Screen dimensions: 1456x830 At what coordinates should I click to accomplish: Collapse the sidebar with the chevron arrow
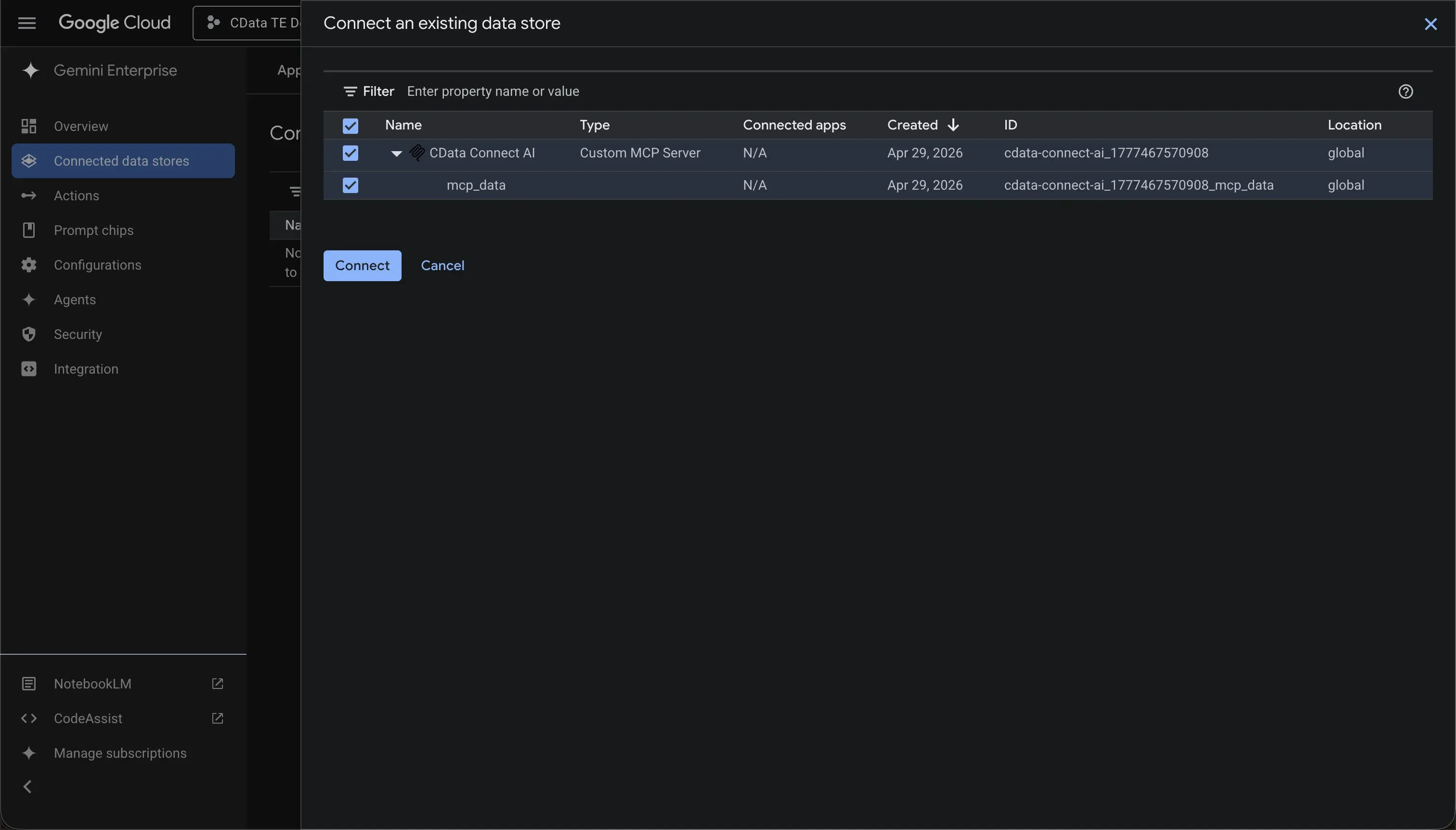[x=27, y=787]
